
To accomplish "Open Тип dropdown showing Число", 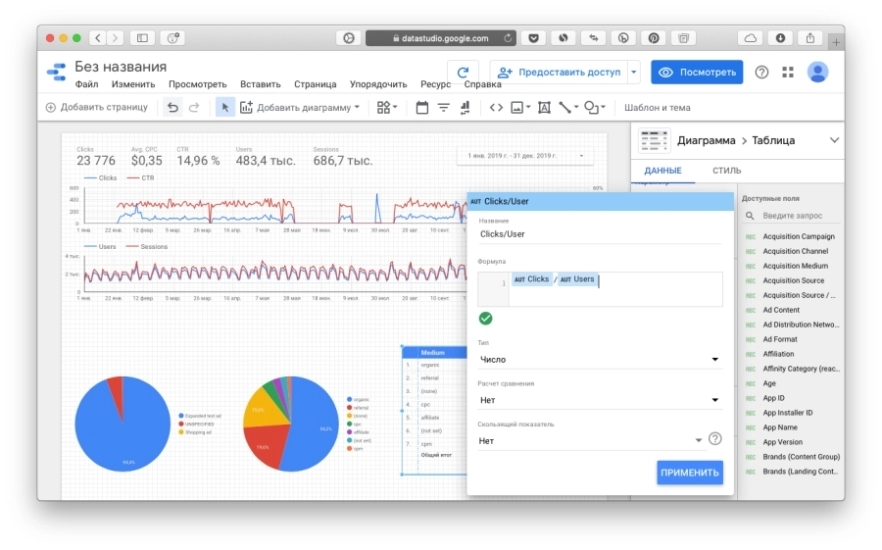I will click(x=599, y=359).
